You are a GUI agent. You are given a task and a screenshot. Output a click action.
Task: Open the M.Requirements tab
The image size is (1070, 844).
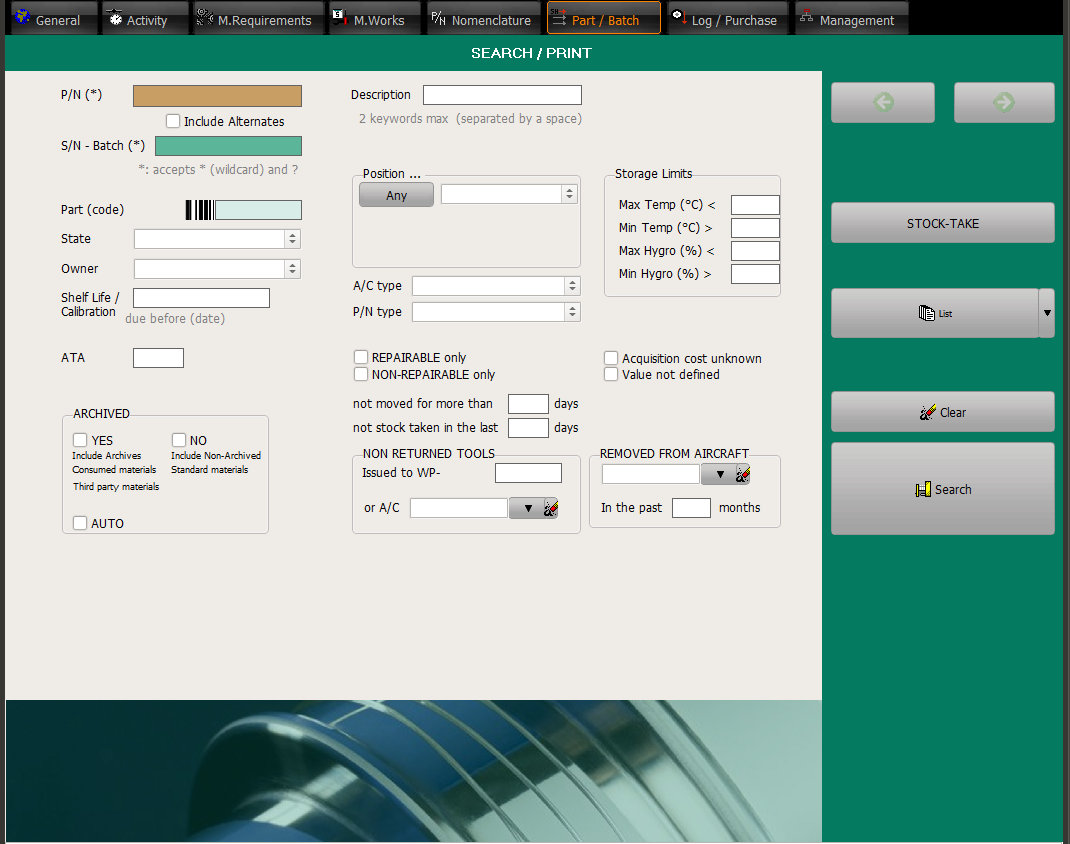(257, 18)
